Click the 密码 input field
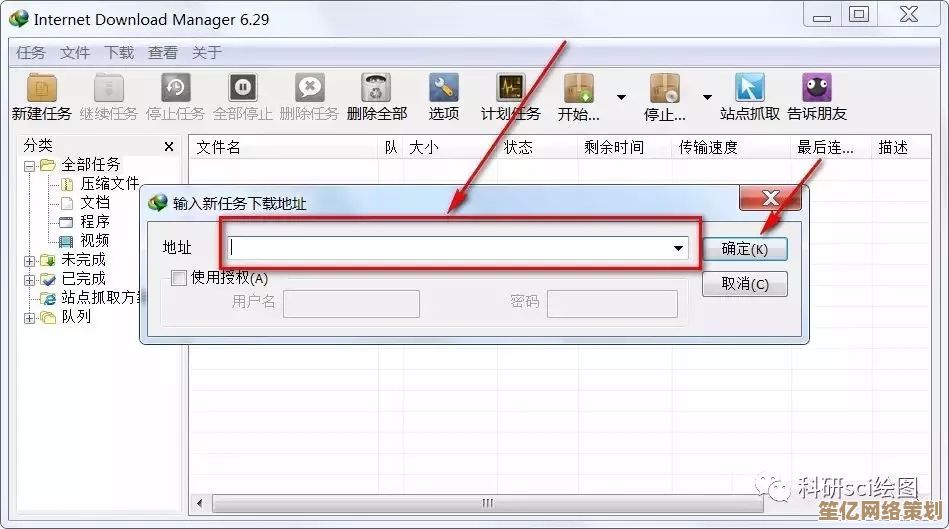This screenshot has width=949, height=529. pyautogui.click(x=612, y=303)
